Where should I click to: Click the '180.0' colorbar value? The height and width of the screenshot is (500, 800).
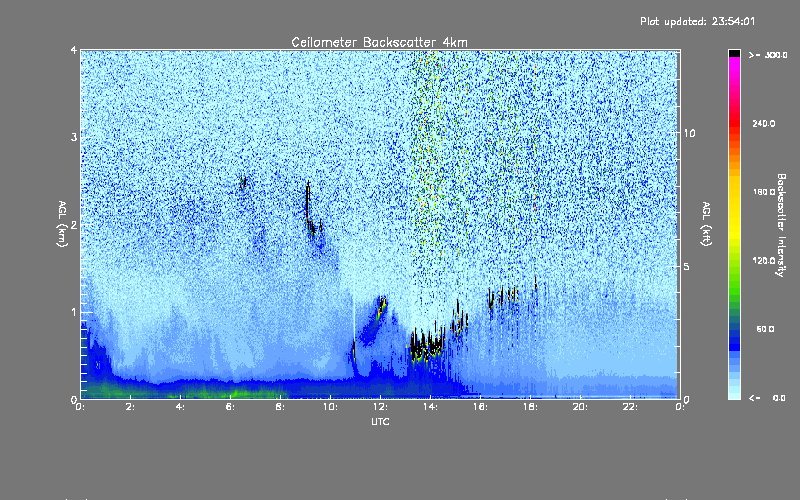764,192
